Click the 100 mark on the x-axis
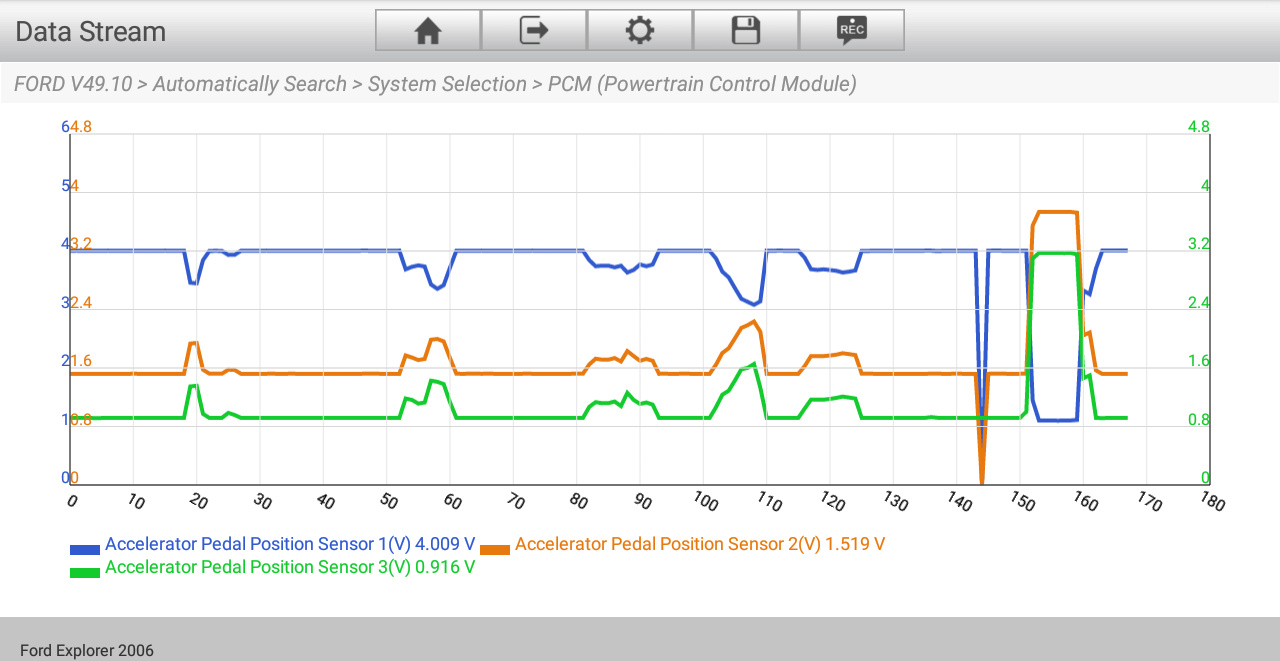Viewport: 1280px width, 661px height. [704, 502]
